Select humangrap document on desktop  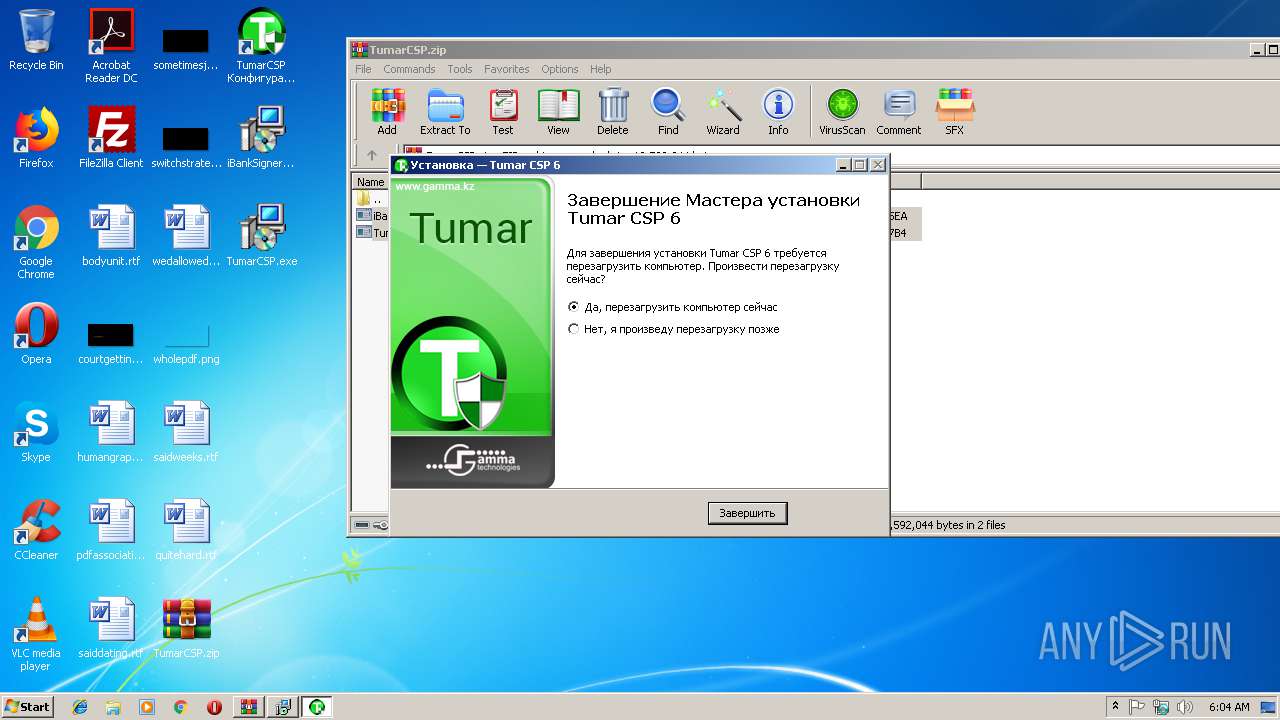tap(111, 432)
